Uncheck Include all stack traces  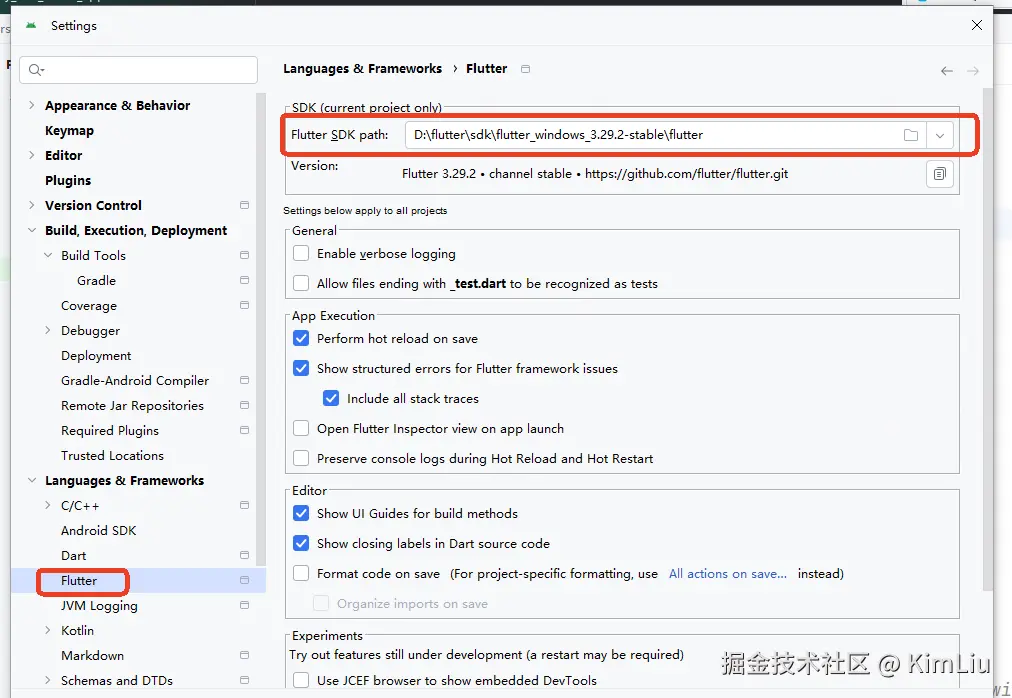click(x=331, y=398)
